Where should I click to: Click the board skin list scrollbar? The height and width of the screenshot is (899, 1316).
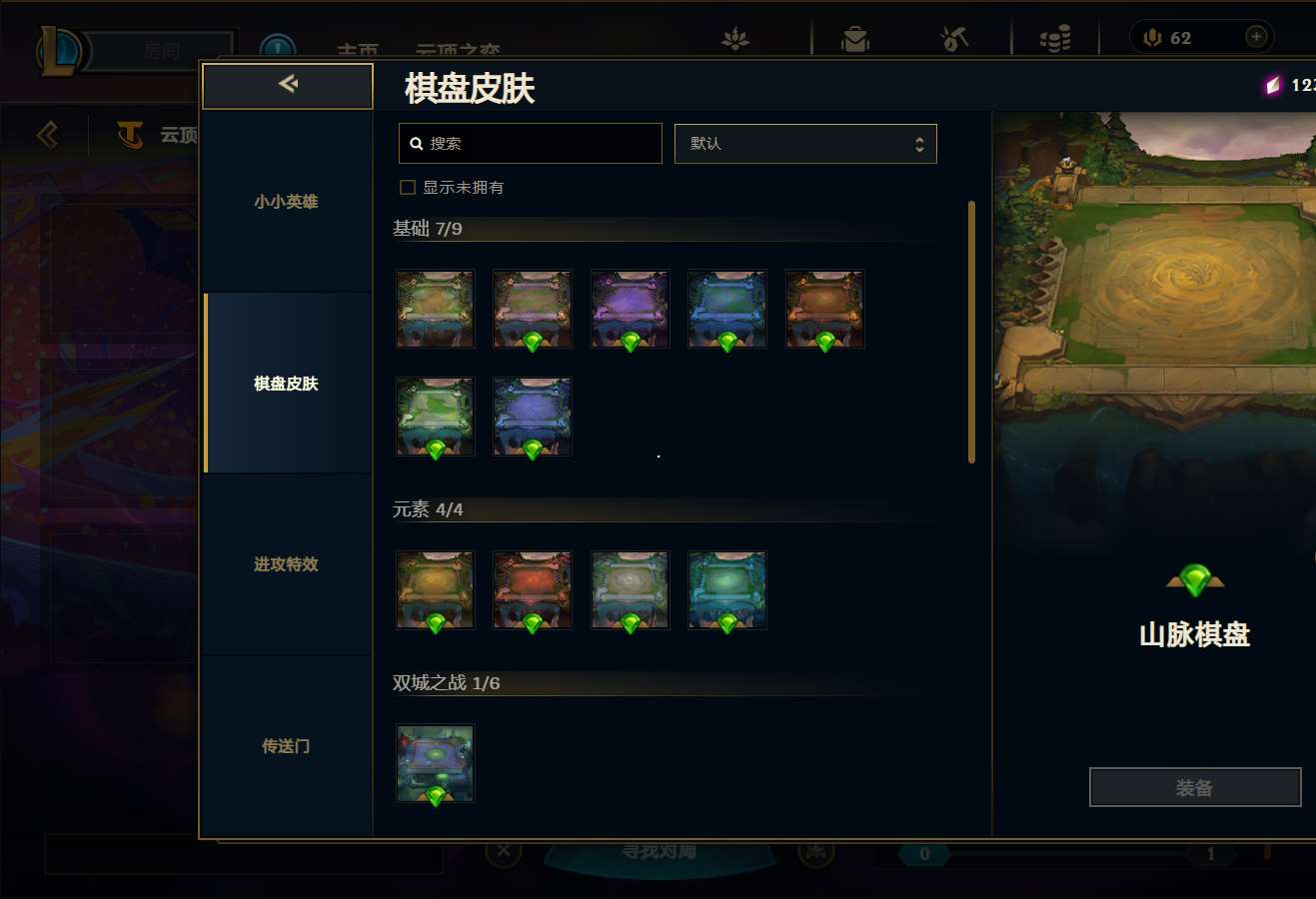coord(971,332)
